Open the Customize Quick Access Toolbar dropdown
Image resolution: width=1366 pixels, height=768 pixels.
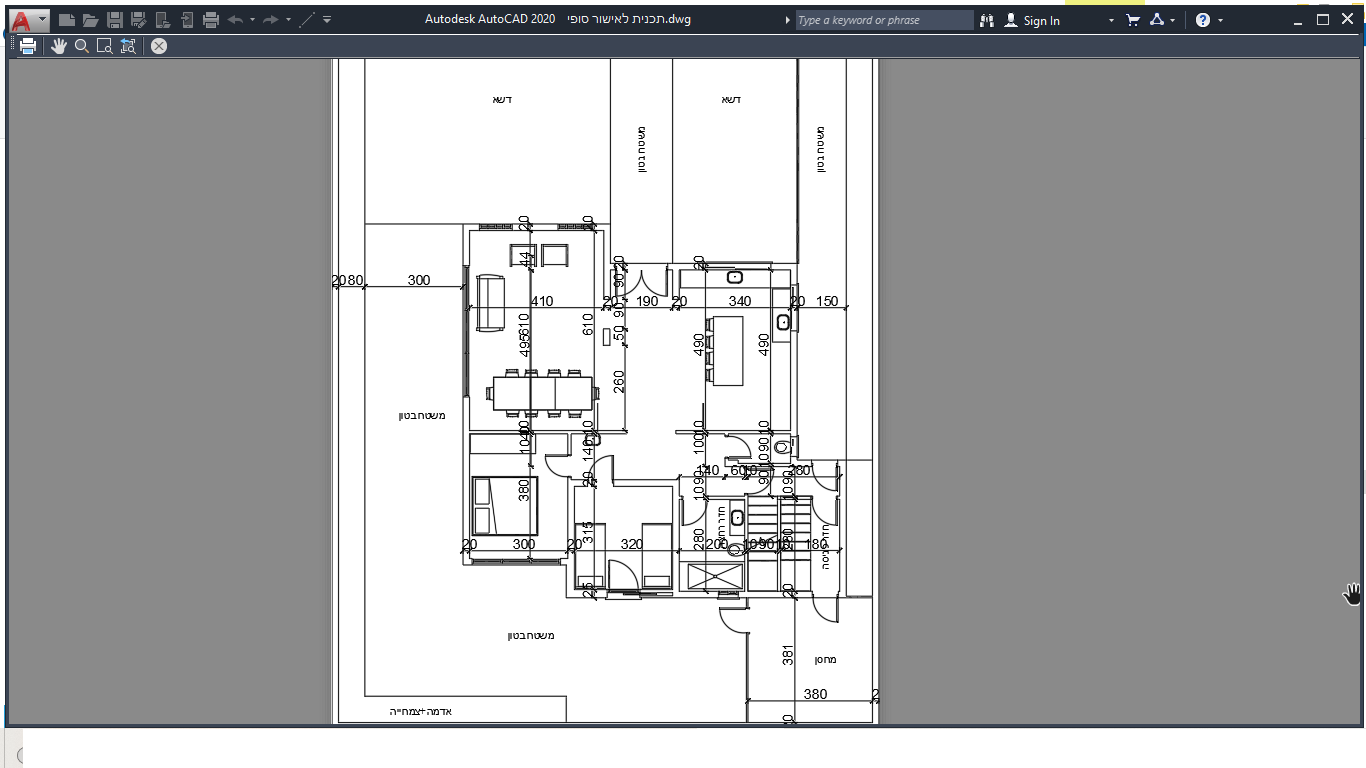tap(327, 20)
